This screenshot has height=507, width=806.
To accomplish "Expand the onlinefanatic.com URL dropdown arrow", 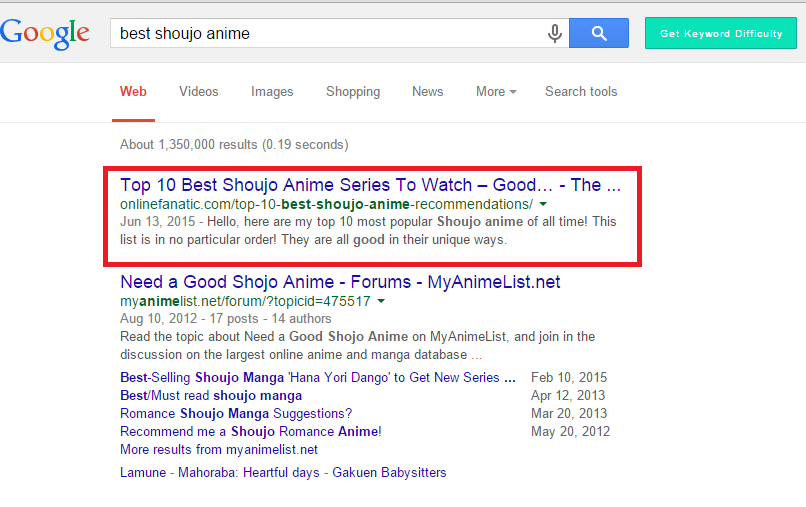I will [543, 204].
